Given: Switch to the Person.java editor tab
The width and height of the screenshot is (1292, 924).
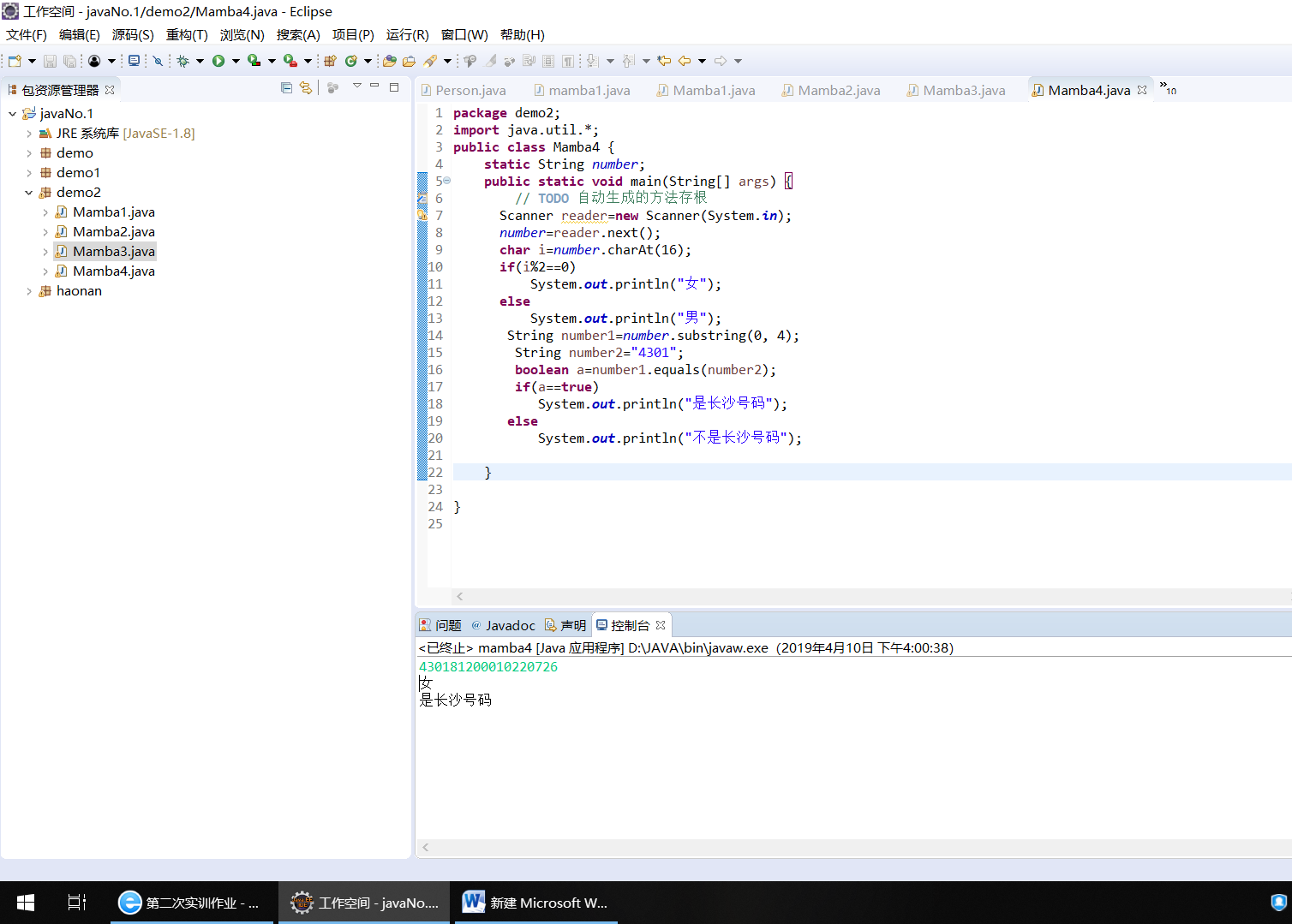Looking at the screenshot, I should coord(464,90).
